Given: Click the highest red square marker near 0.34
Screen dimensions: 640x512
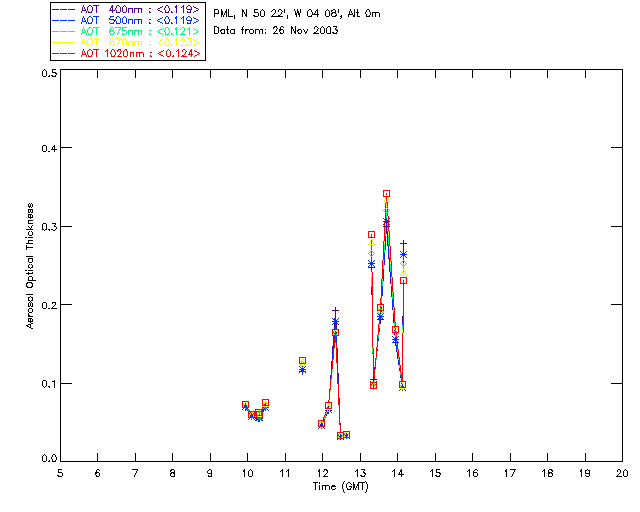Looking at the screenshot, I should 387,194.
